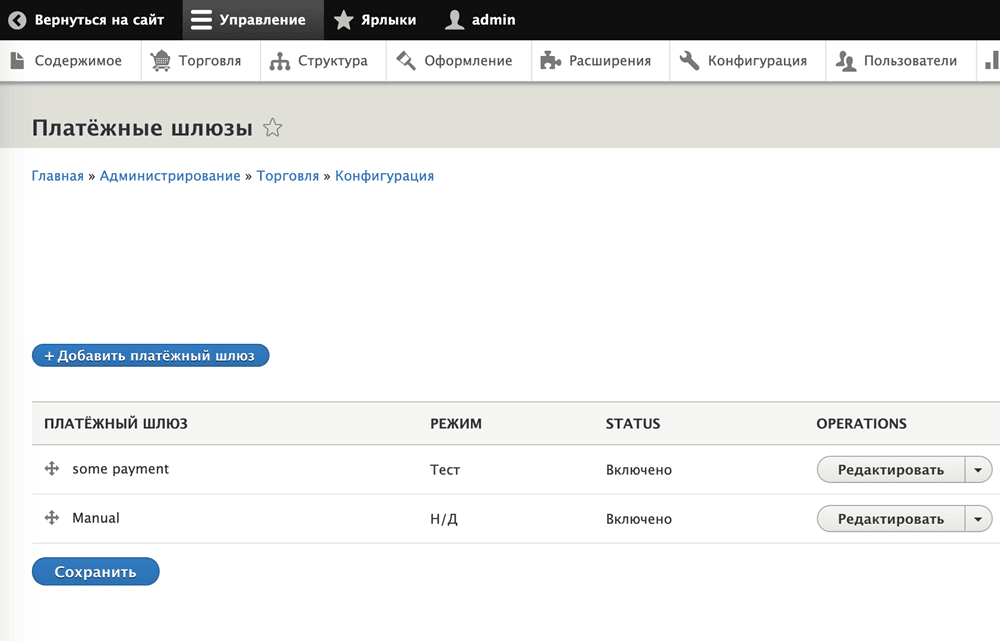
Task: Click the back arrow icon beside Вернуться на сайт
Action: (x=17, y=20)
